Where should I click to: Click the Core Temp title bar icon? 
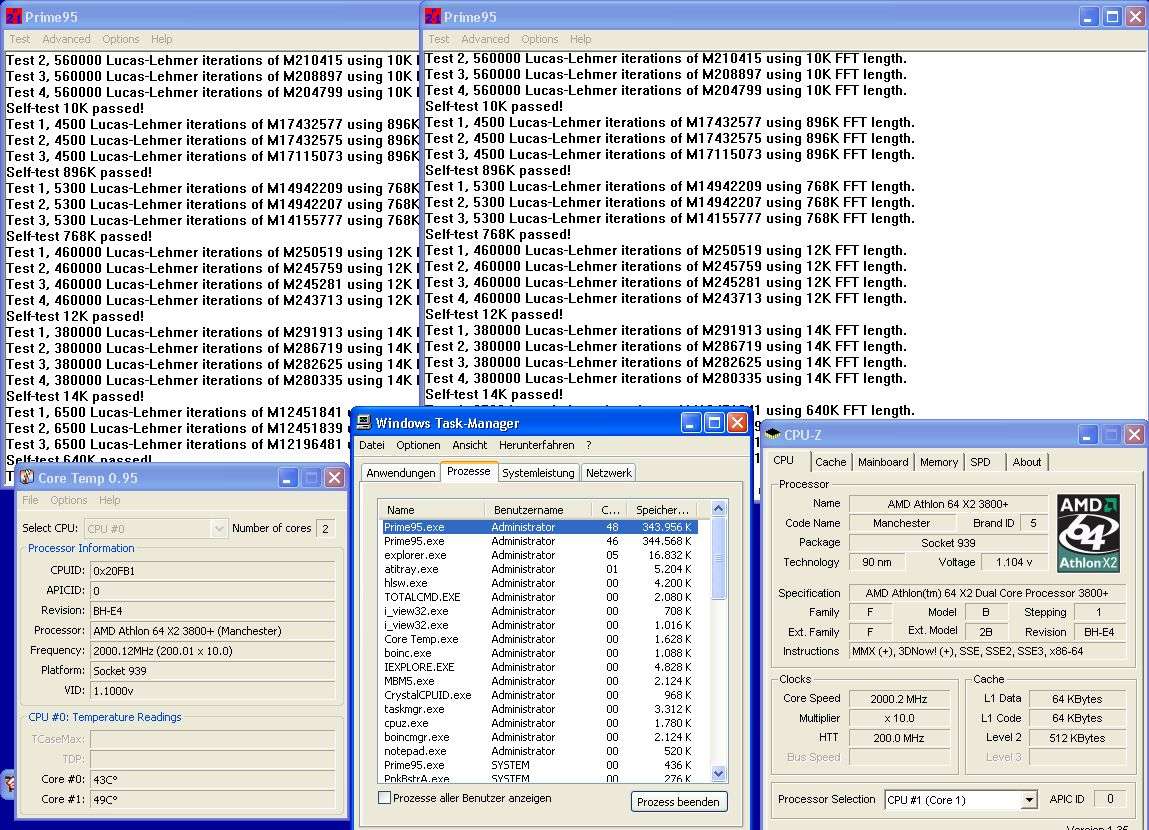(27, 478)
